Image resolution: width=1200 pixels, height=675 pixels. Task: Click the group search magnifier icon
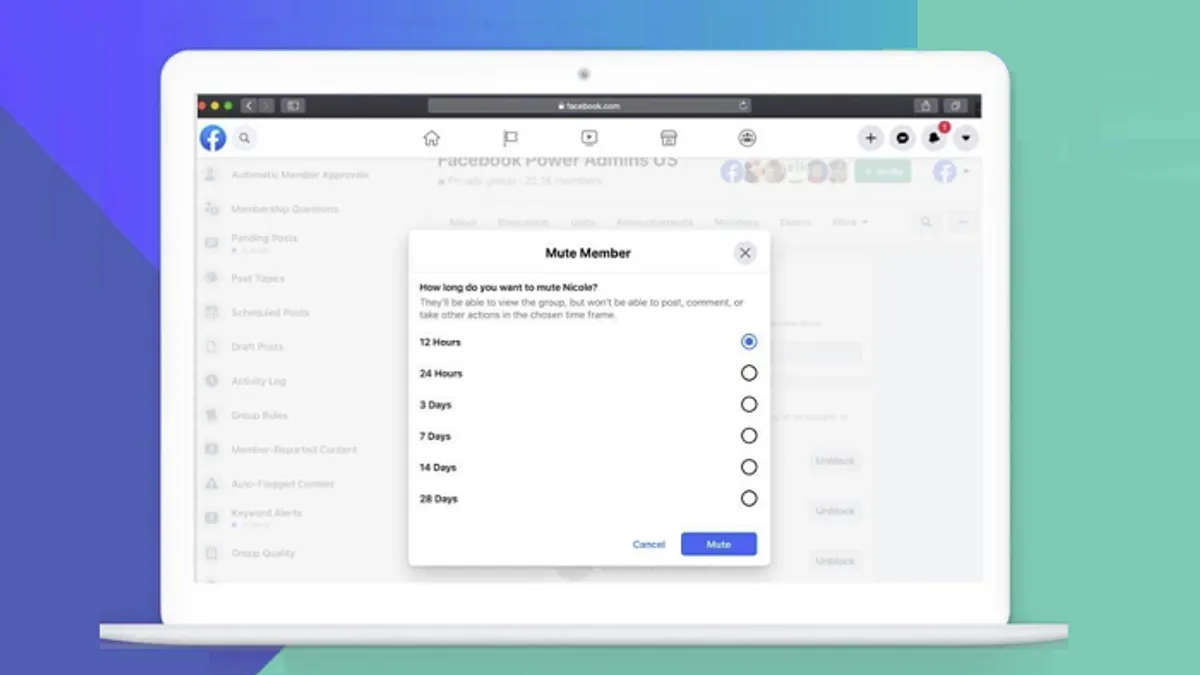coord(927,222)
